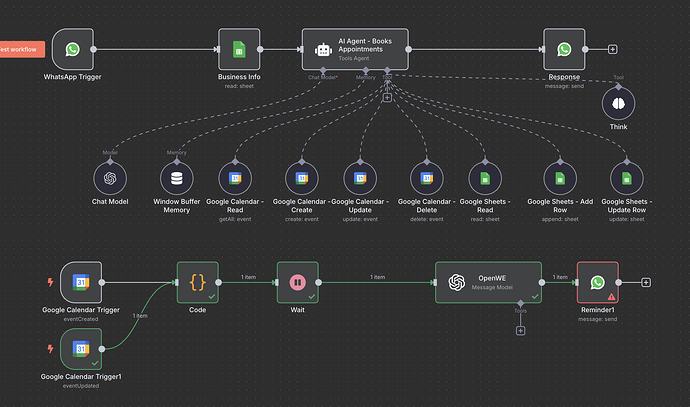
Task: Select the WhatsApp Trigger node
Action: [73, 49]
